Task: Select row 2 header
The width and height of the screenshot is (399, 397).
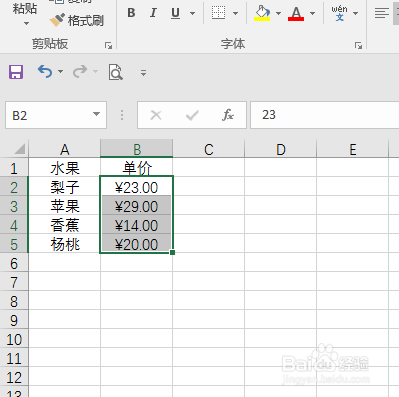Action: pyautogui.click(x=14, y=187)
